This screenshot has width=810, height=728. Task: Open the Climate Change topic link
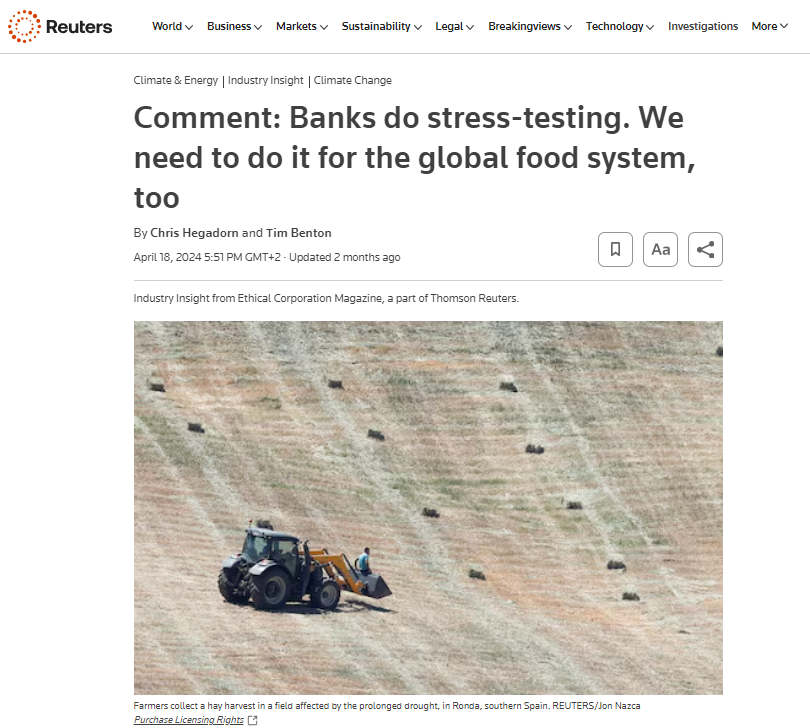[x=352, y=81]
